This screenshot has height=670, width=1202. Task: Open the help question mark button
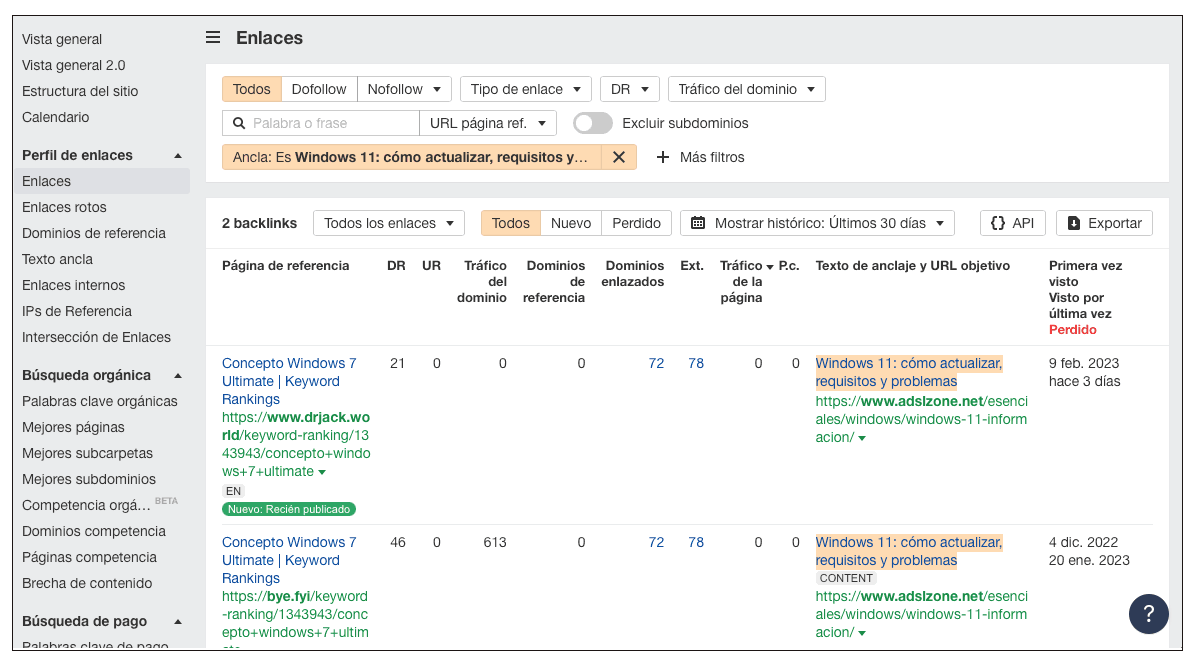point(1148,613)
